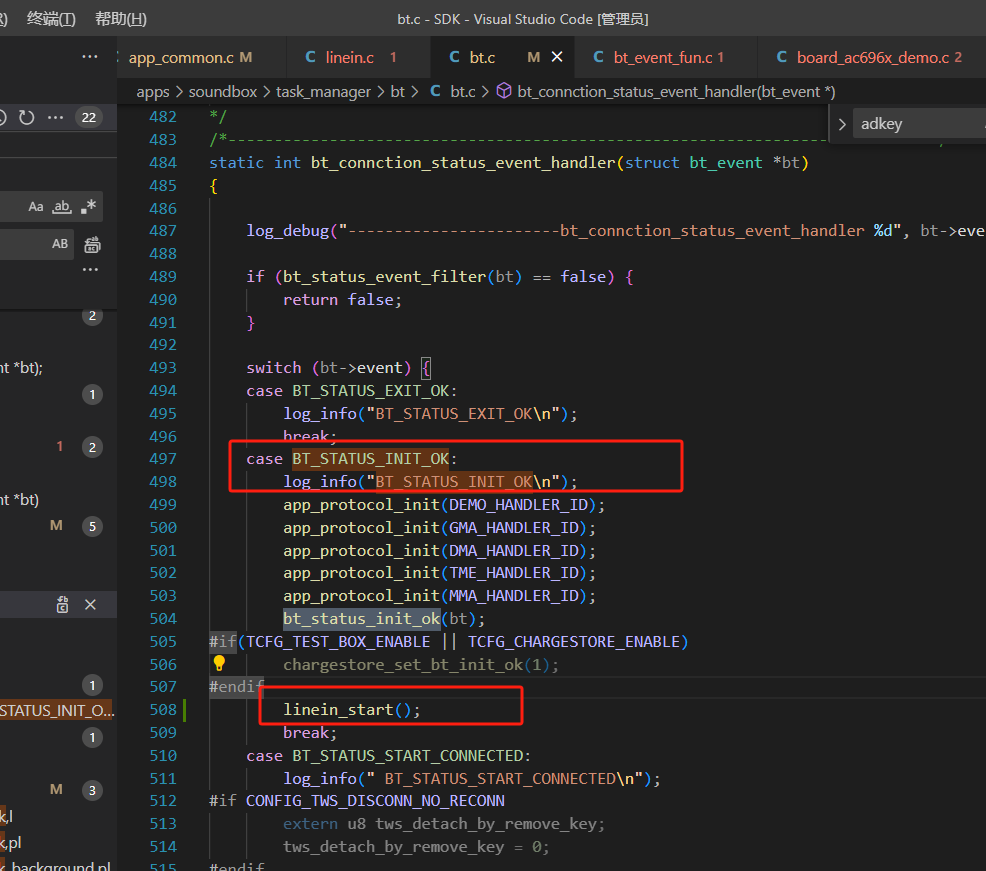Click the symbol cube icon in breadcrumb
This screenshot has height=871, width=986.
[504, 91]
